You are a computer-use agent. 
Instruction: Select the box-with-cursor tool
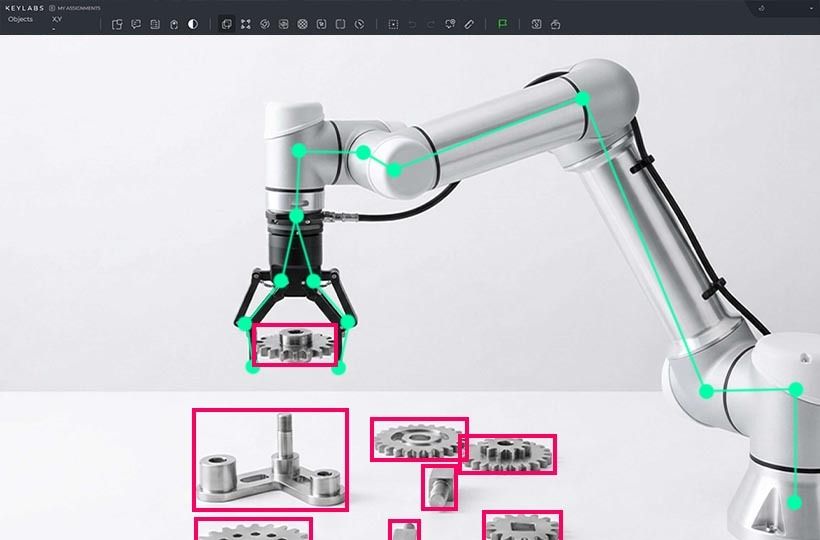(x=322, y=24)
